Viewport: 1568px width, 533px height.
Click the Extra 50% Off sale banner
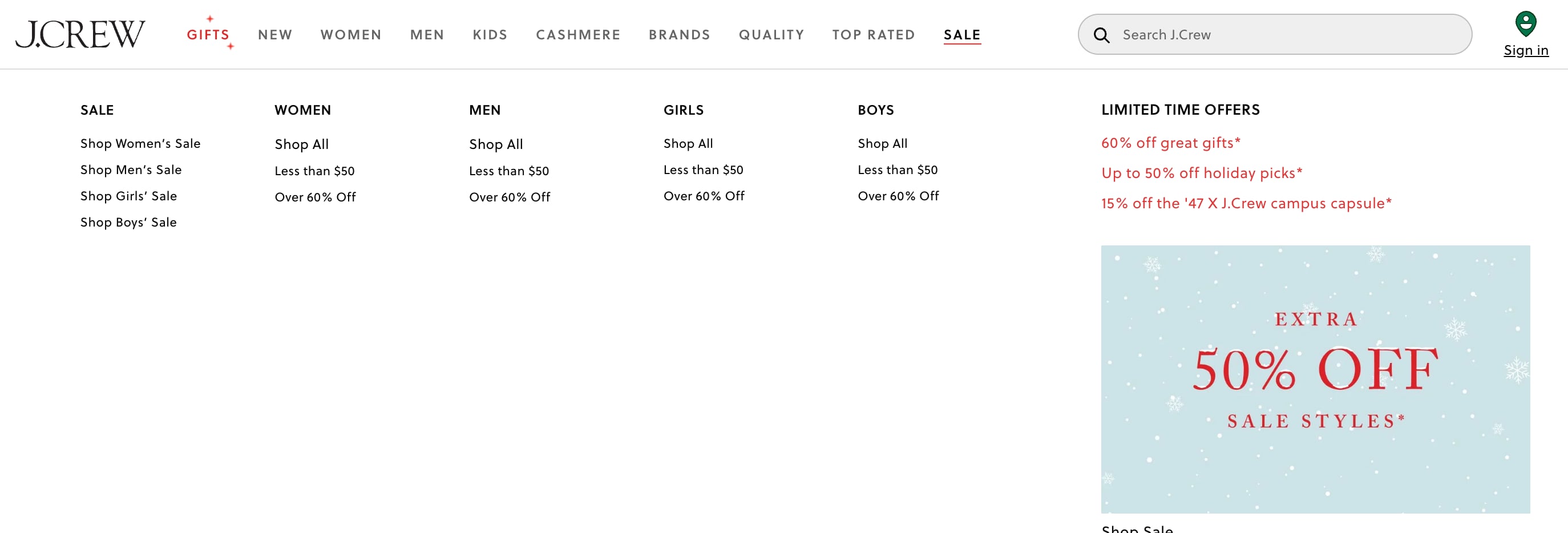(x=1315, y=379)
